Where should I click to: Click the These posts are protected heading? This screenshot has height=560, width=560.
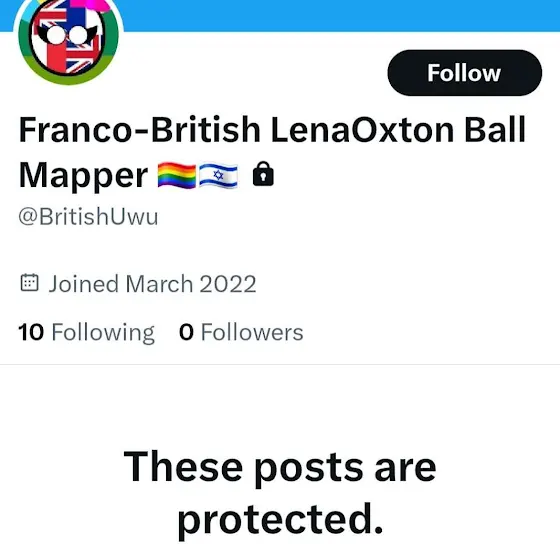(280, 494)
